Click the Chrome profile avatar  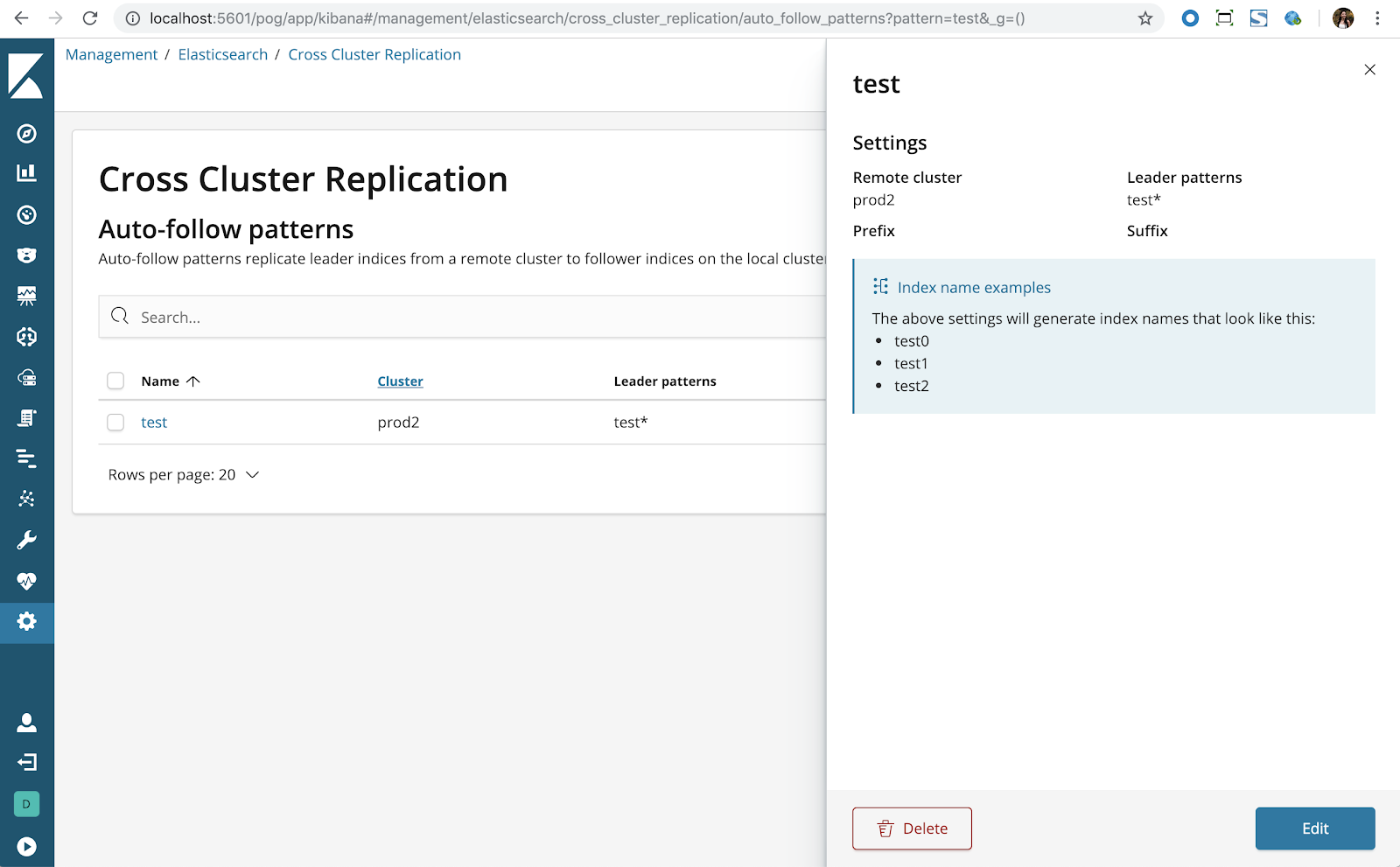click(1343, 18)
